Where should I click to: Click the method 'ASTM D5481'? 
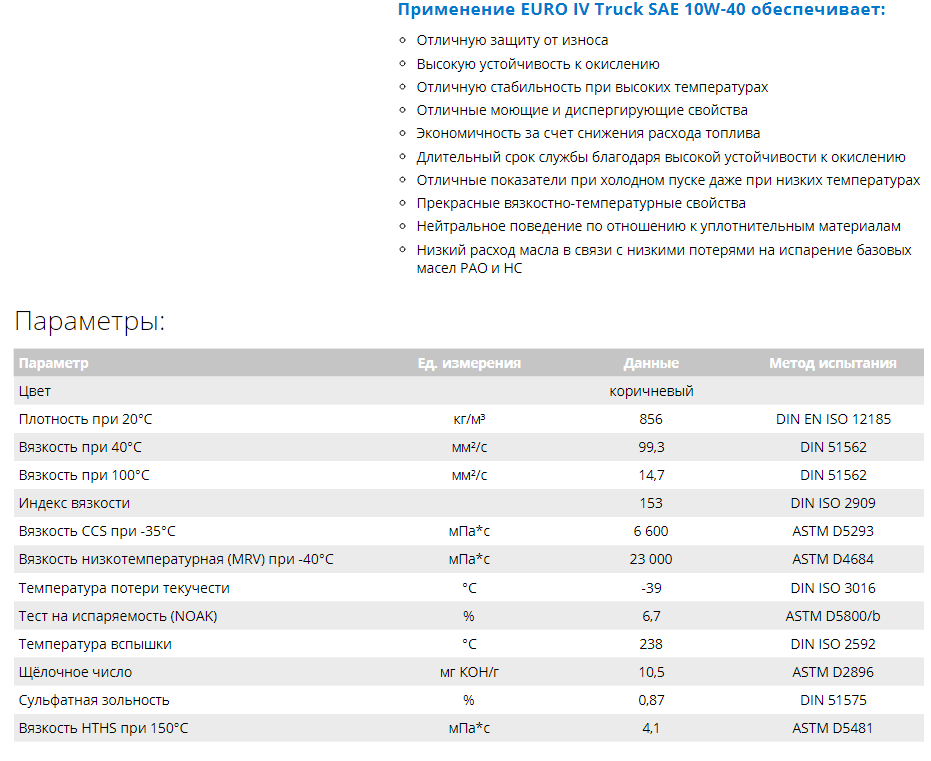point(833,728)
